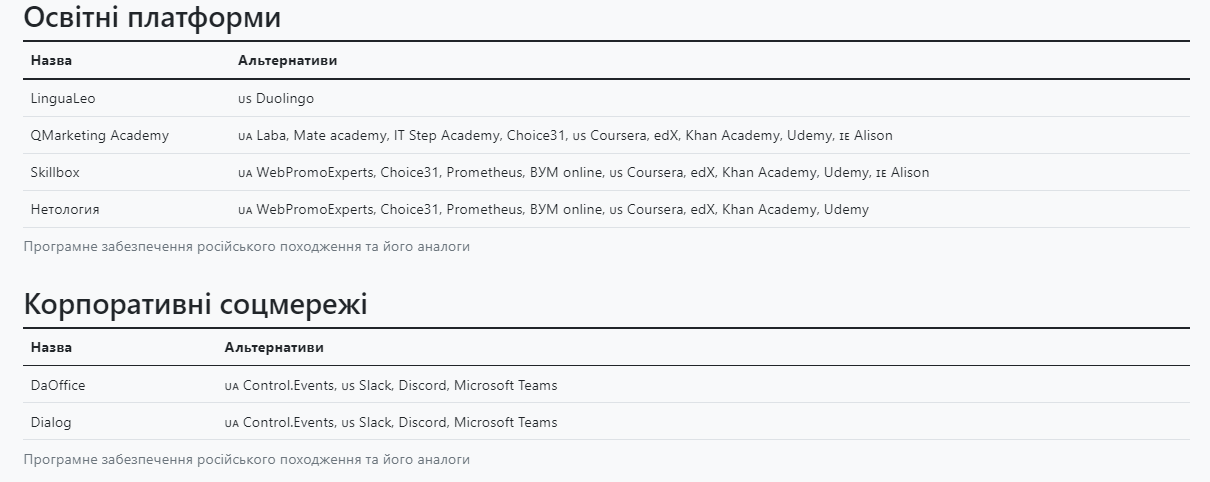1210x482 pixels.
Task: Click Prometheus in the Skillbox row
Action: (x=484, y=172)
